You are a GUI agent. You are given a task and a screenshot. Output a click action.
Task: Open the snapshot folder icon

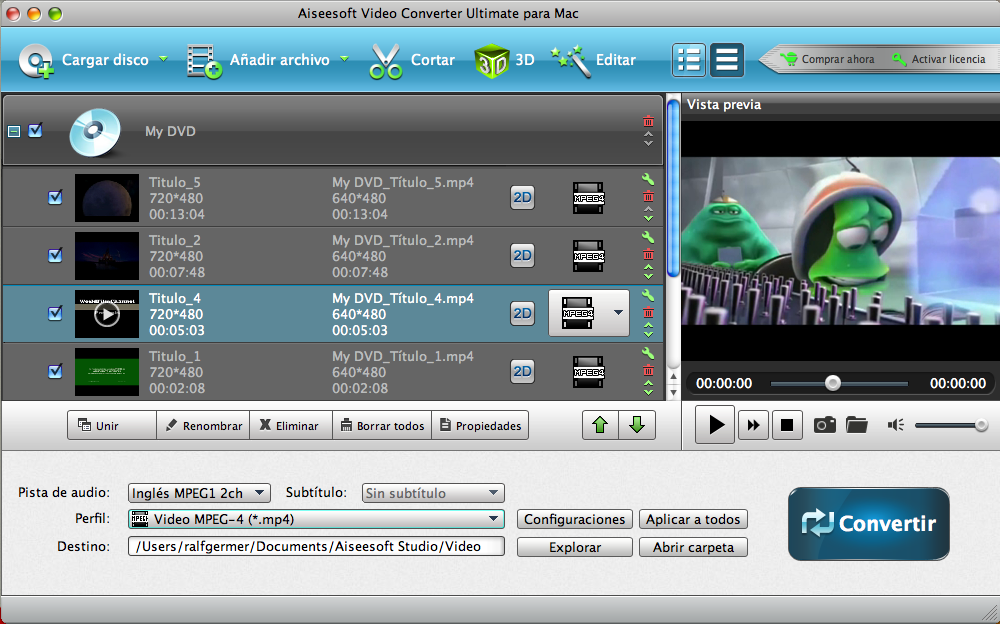coord(857,425)
